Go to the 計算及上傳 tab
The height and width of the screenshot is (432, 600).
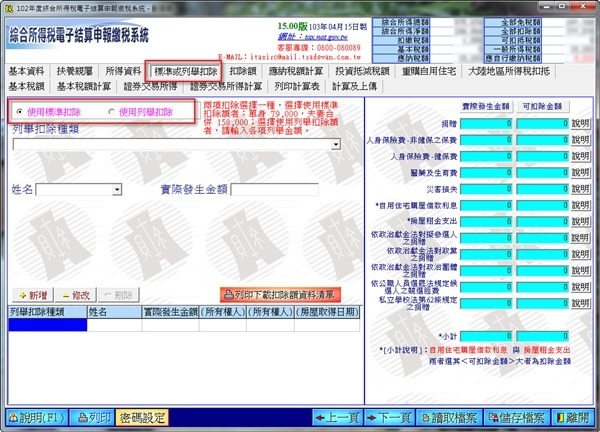(x=354, y=86)
